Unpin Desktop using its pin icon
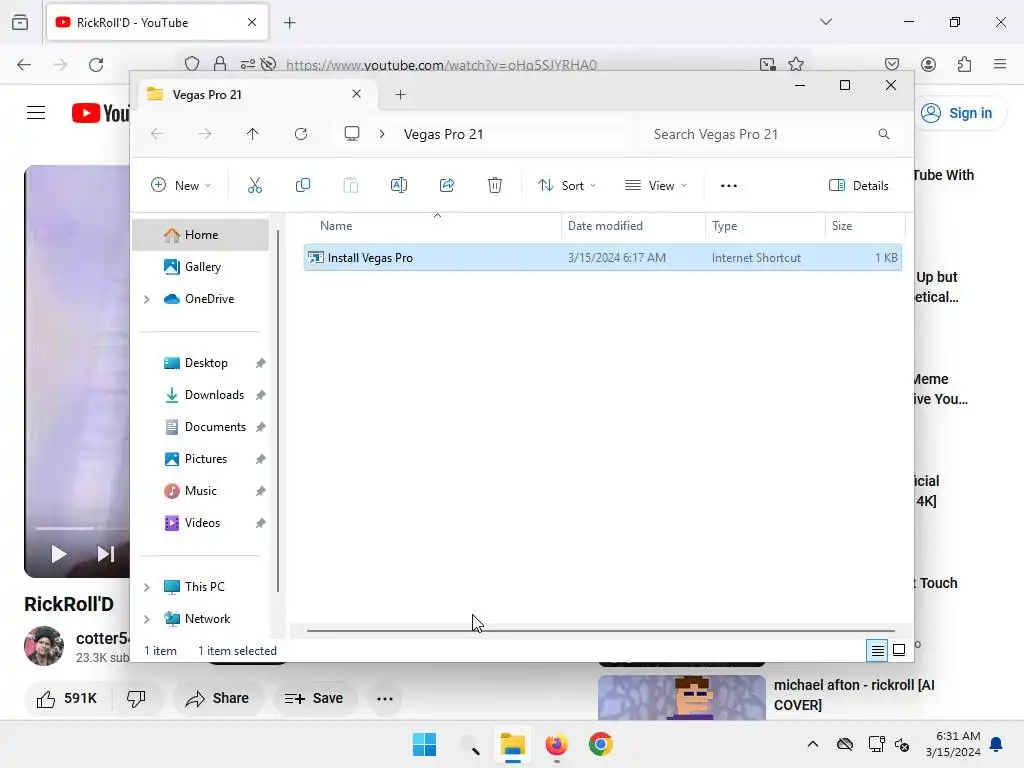Image resolution: width=1024 pixels, height=768 pixels. pyautogui.click(x=261, y=363)
